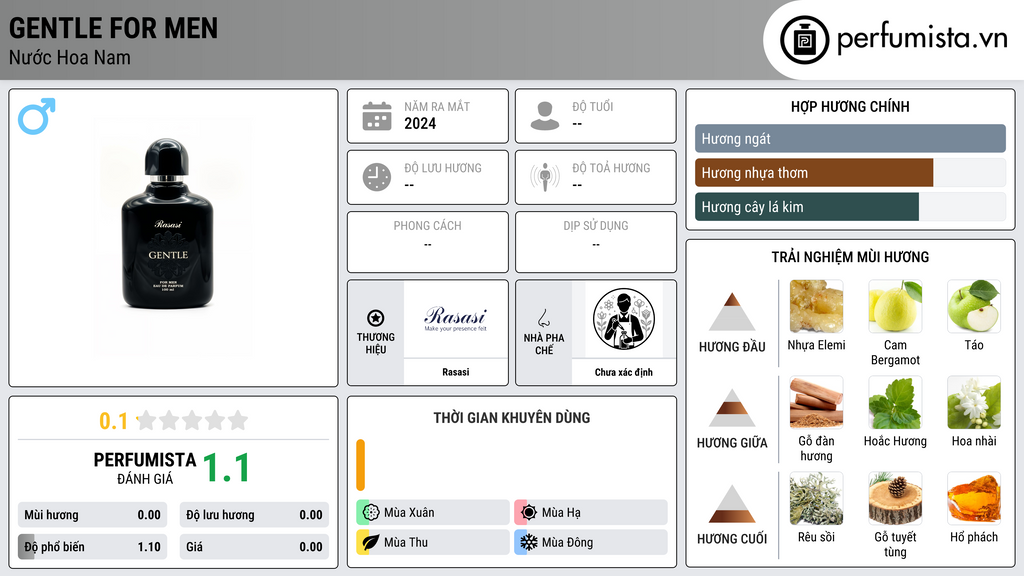Click the Hợp hương chính heading
This screenshot has width=1024, height=576.
click(x=850, y=106)
